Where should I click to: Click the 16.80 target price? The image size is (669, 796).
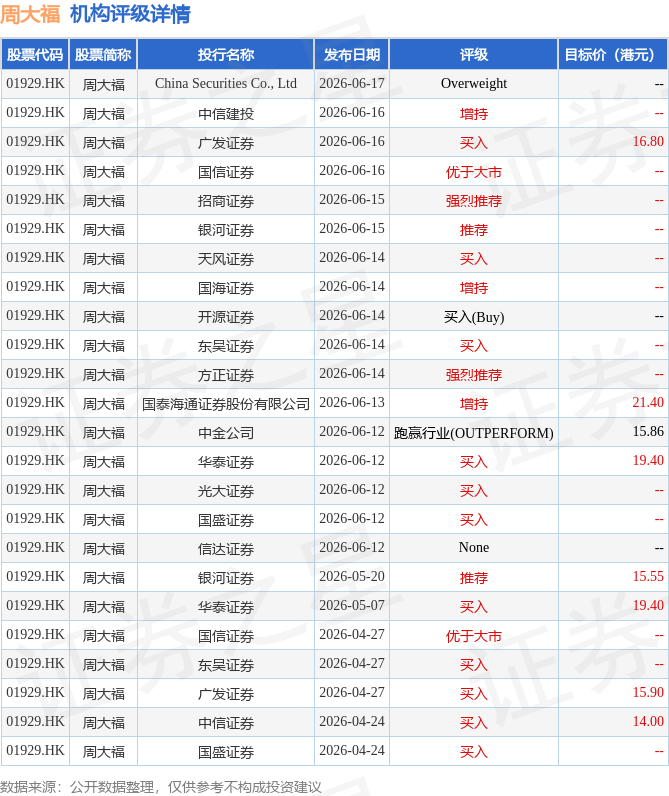click(648, 142)
